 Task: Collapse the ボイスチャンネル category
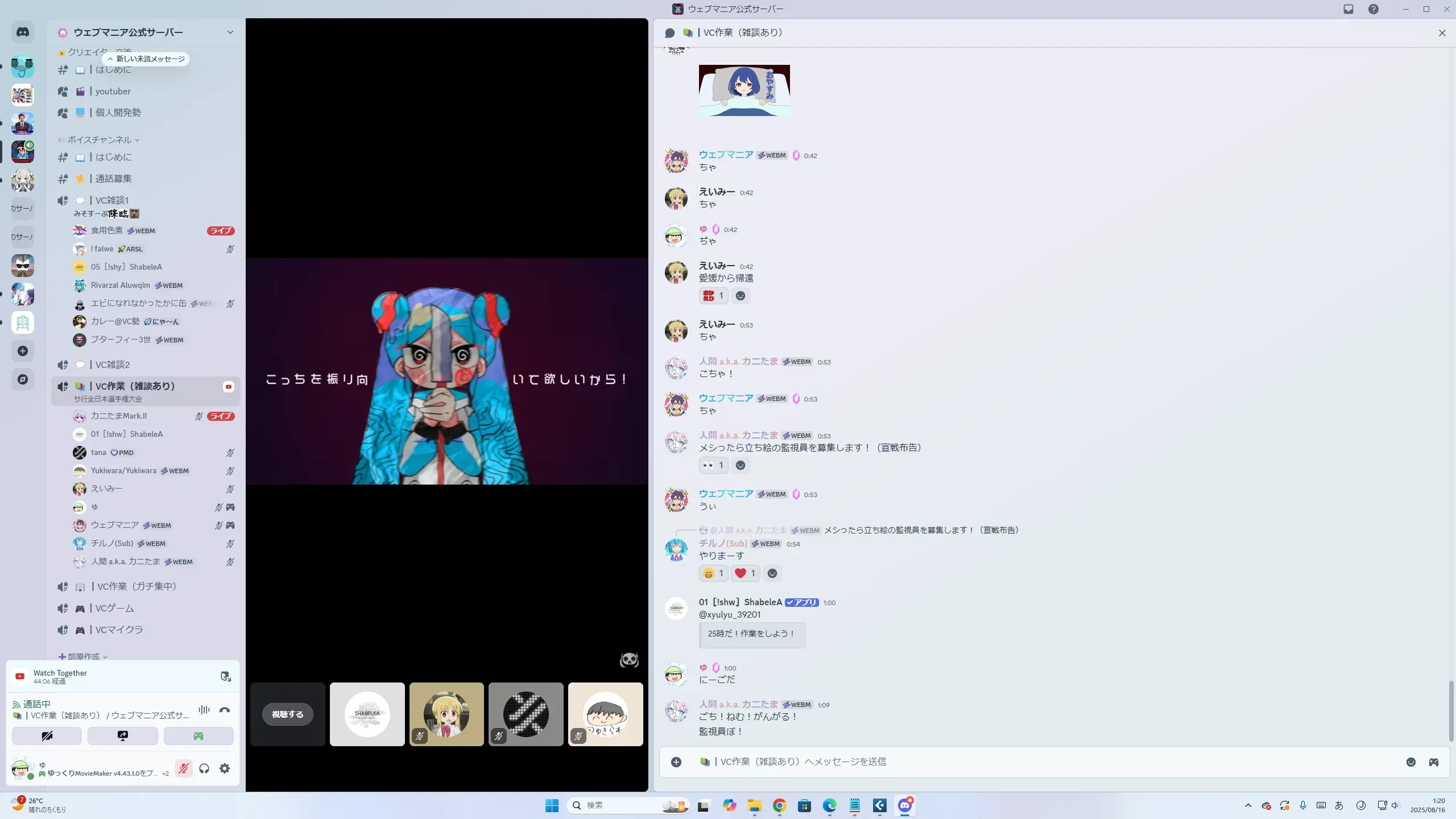[100, 140]
